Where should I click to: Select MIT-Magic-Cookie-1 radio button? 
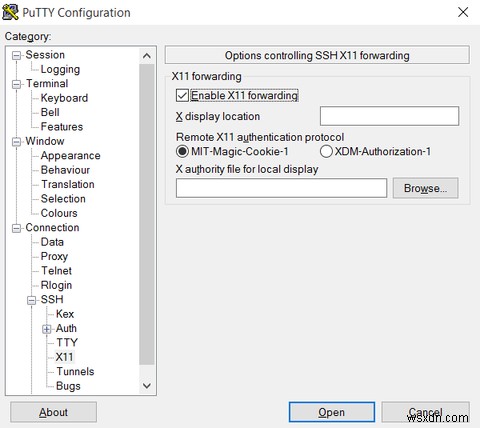pyautogui.click(x=182, y=152)
